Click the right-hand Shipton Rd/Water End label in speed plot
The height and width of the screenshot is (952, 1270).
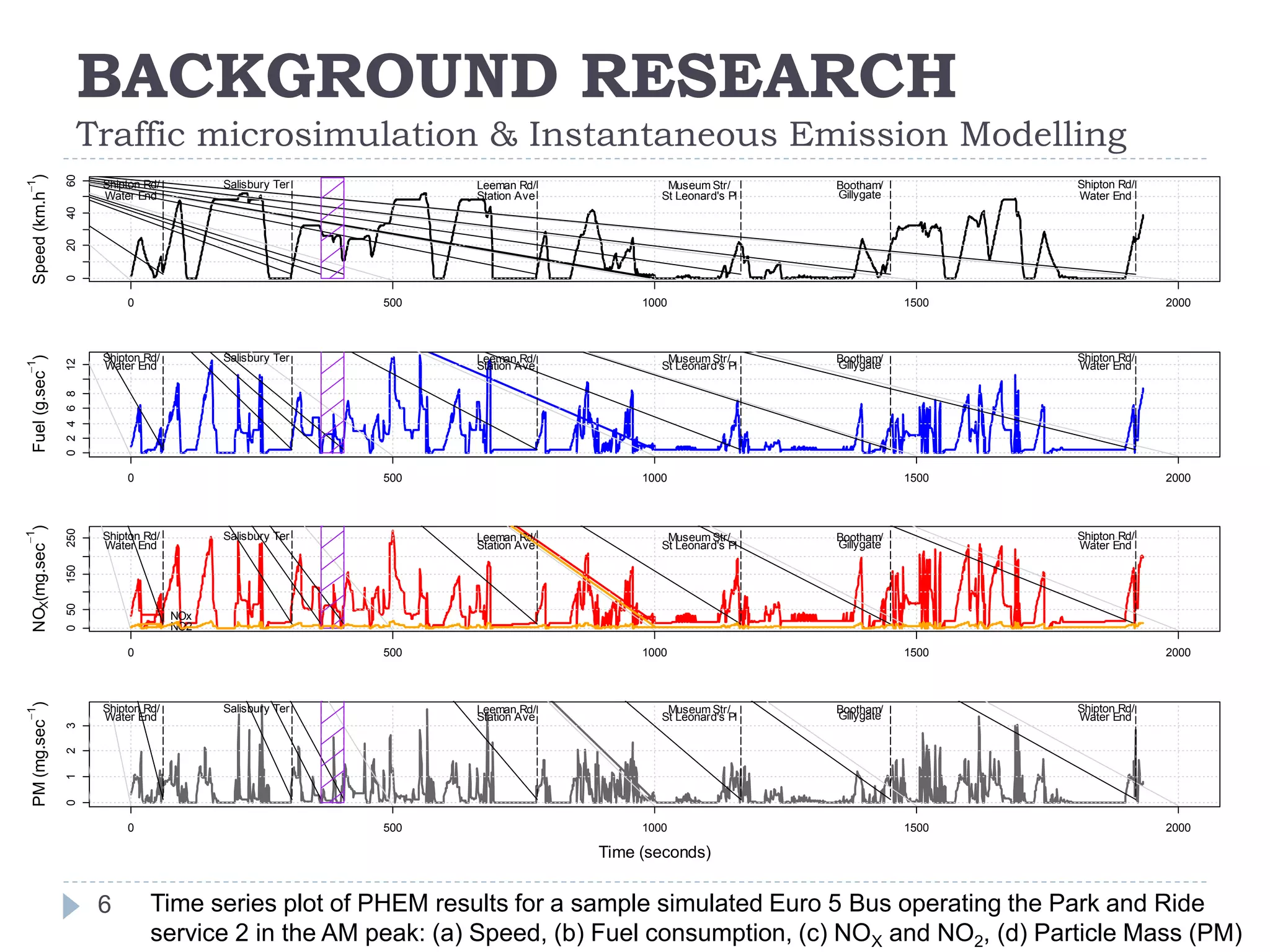(x=1106, y=190)
